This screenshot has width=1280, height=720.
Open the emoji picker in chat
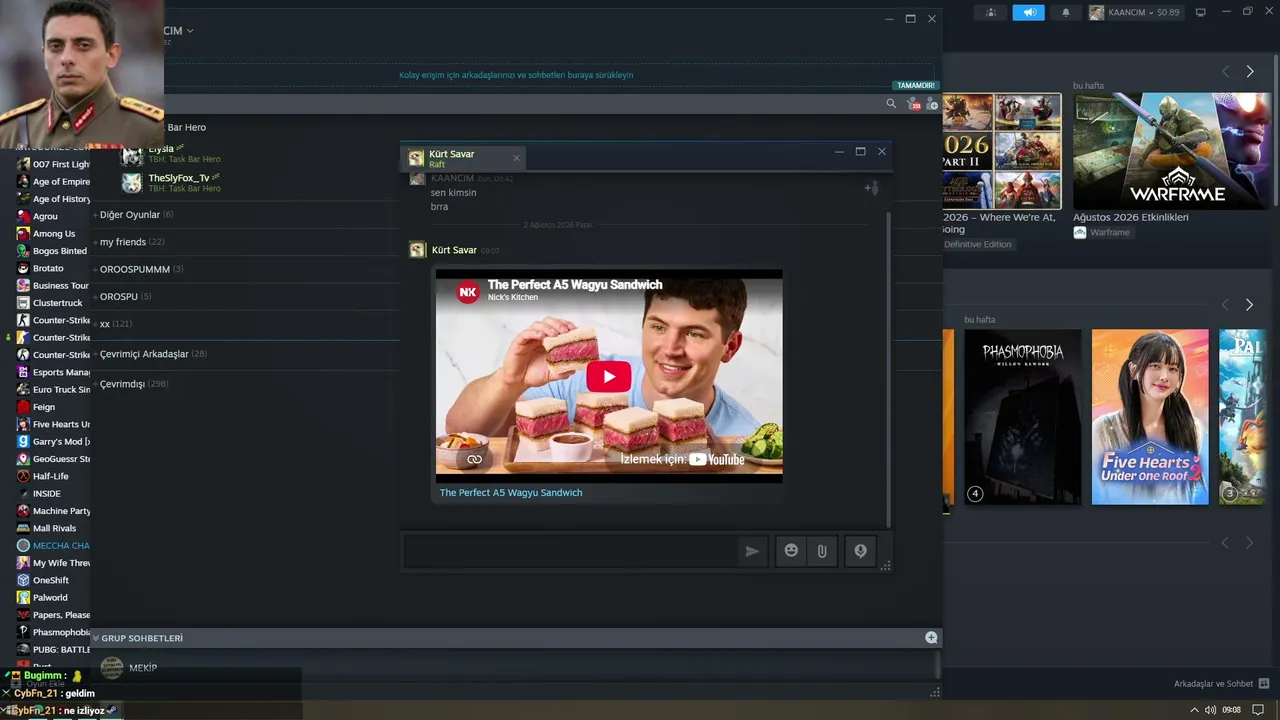pos(791,551)
